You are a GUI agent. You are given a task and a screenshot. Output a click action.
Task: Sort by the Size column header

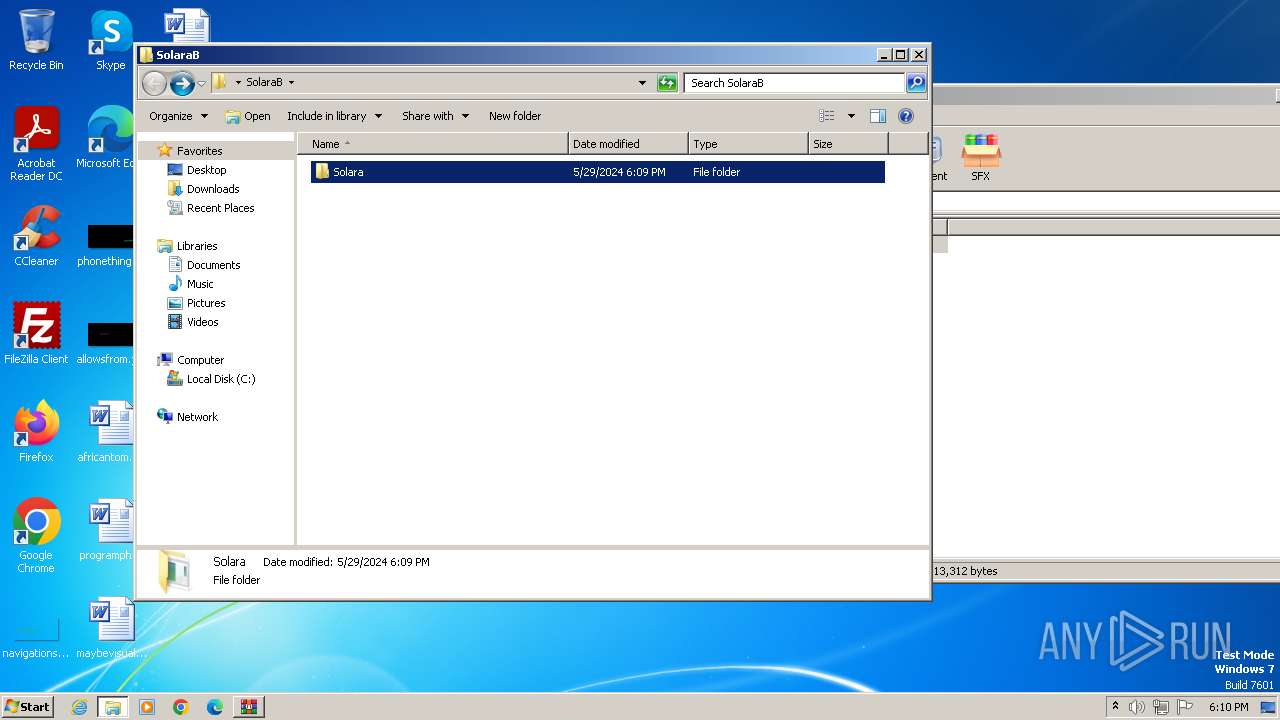pos(848,144)
